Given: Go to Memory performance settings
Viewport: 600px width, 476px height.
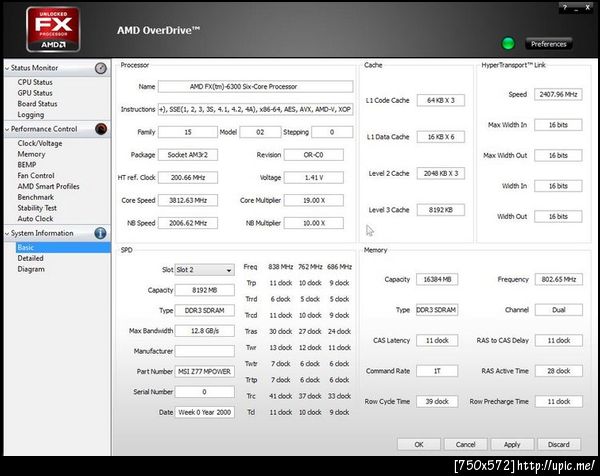Looking at the screenshot, I should pyautogui.click(x=31, y=154).
